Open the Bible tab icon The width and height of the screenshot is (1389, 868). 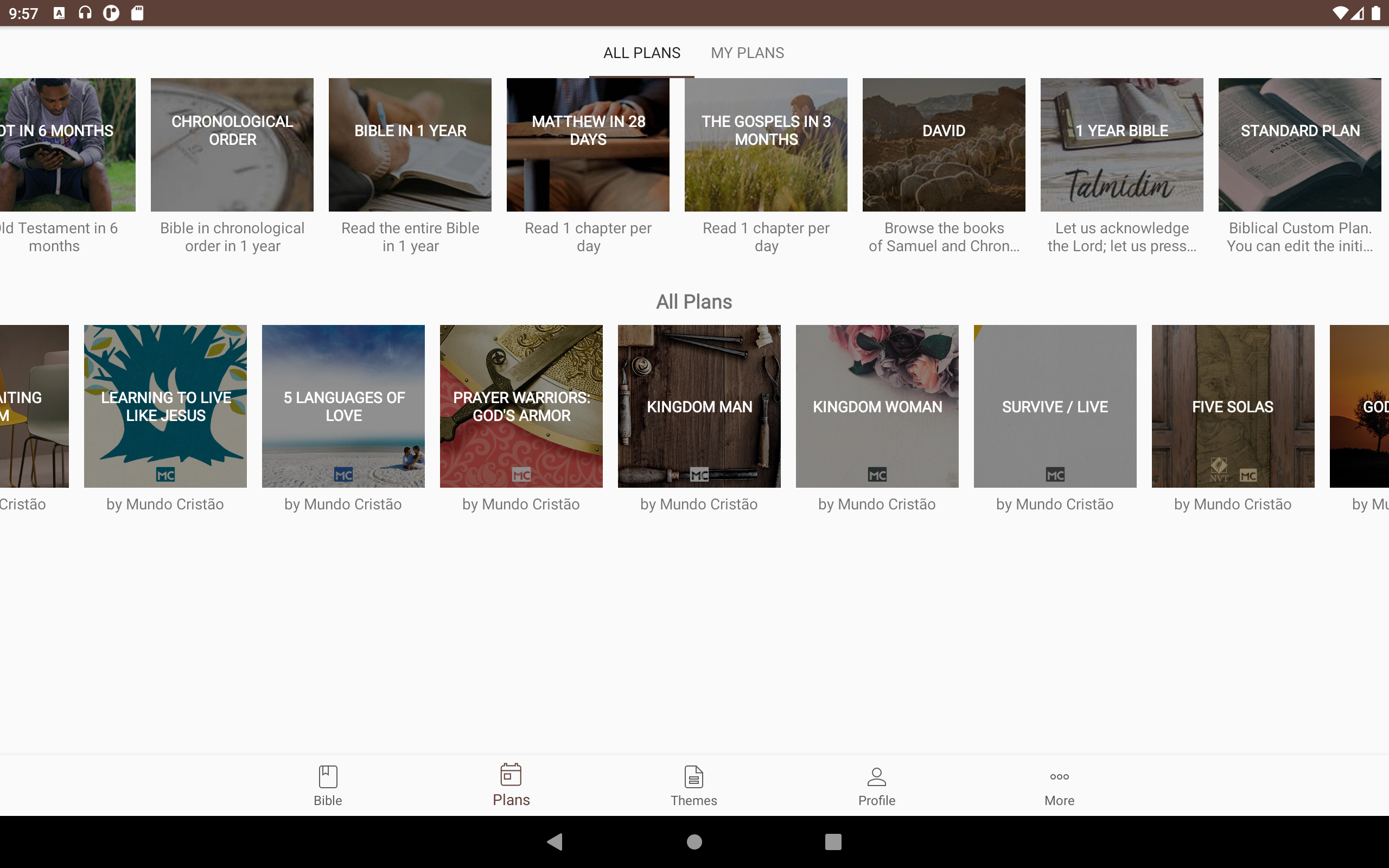click(x=328, y=777)
